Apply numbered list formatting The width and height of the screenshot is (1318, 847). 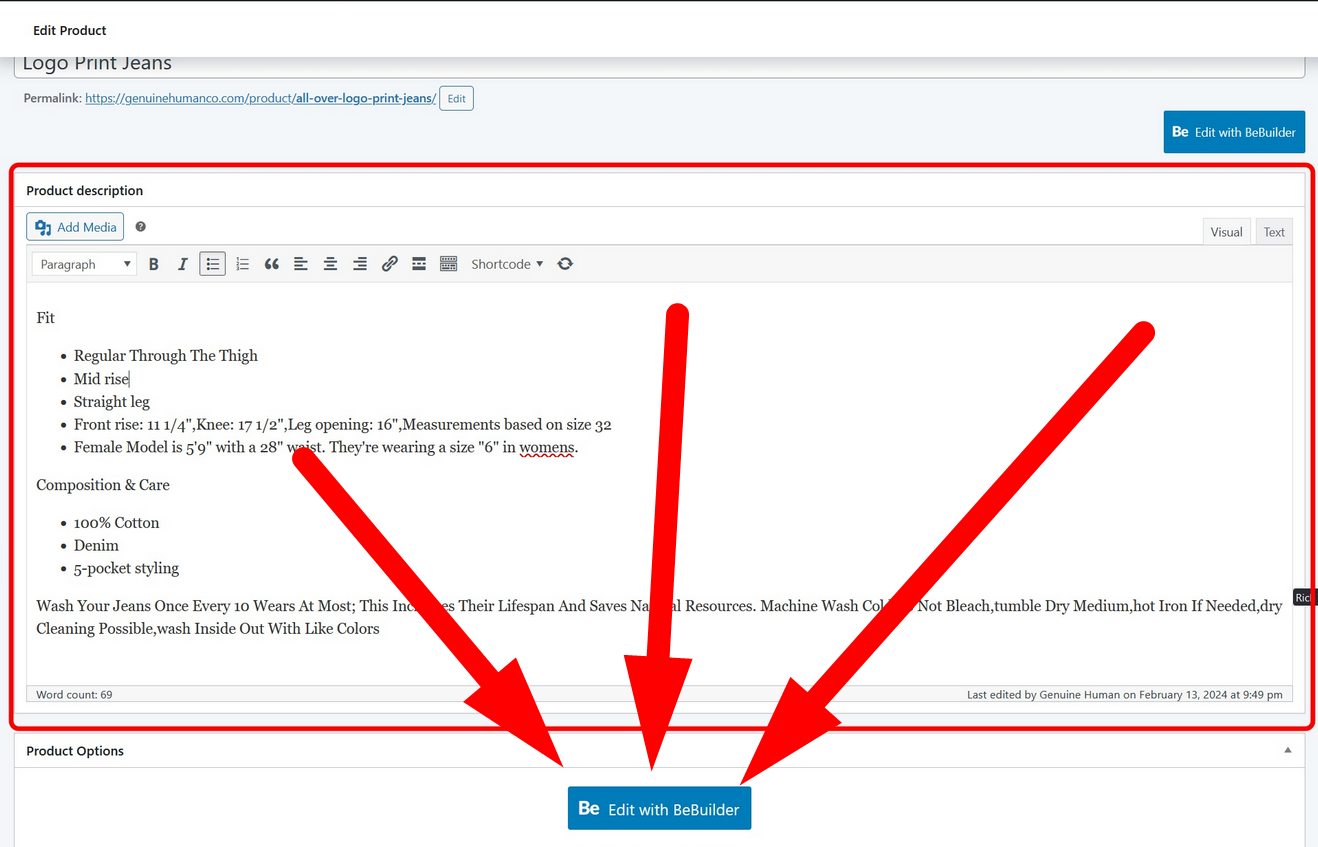[x=242, y=264]
